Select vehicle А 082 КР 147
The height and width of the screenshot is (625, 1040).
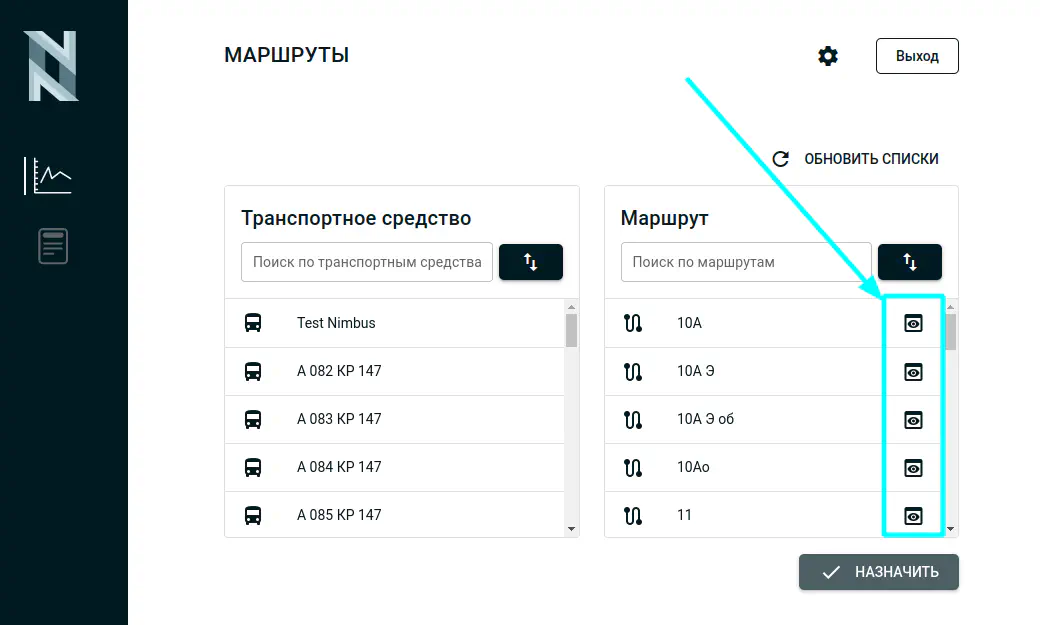(x=339, y=371)
